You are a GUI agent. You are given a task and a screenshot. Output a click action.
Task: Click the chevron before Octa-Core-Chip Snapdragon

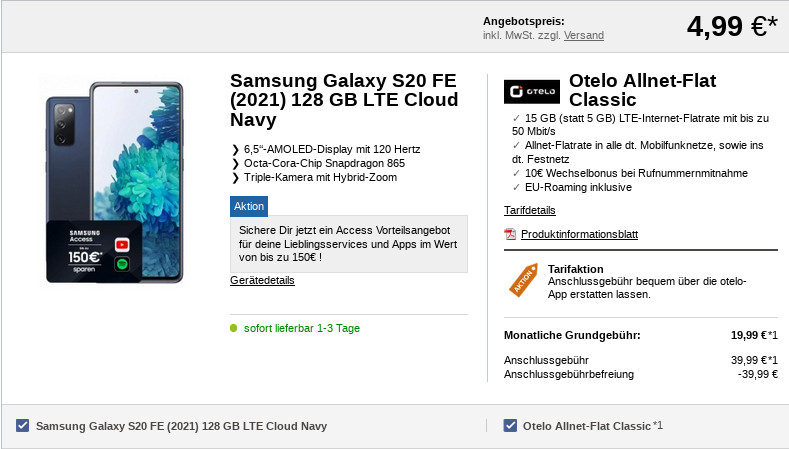pos(234,164)
